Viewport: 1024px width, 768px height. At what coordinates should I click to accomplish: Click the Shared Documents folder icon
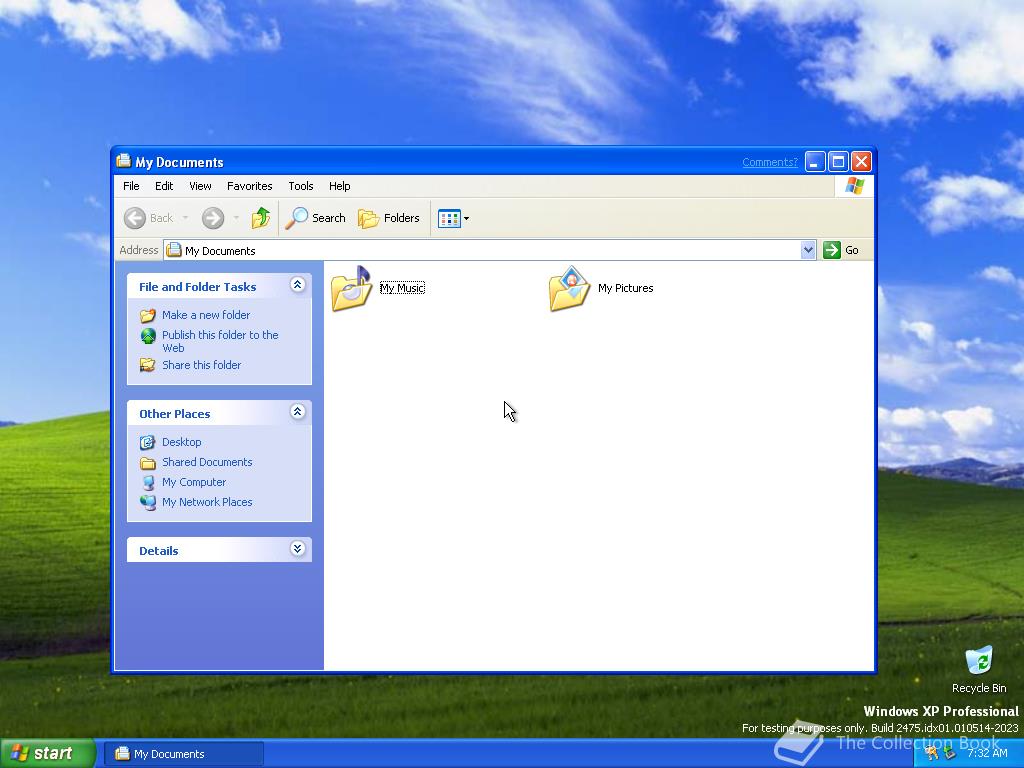(148, 463)
